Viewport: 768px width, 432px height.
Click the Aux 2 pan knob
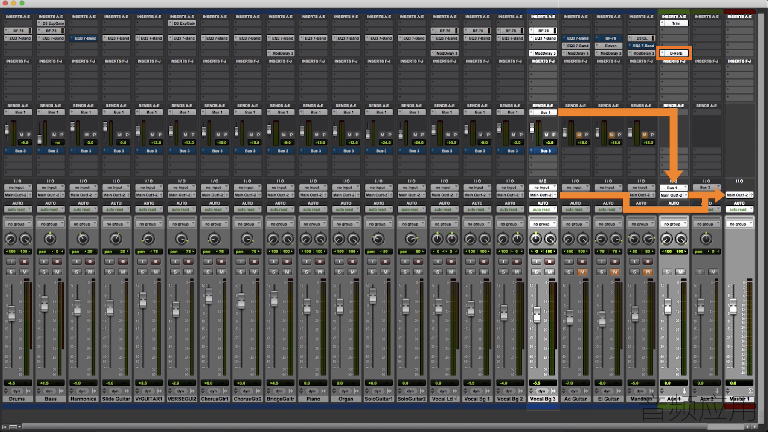[706, 239]
